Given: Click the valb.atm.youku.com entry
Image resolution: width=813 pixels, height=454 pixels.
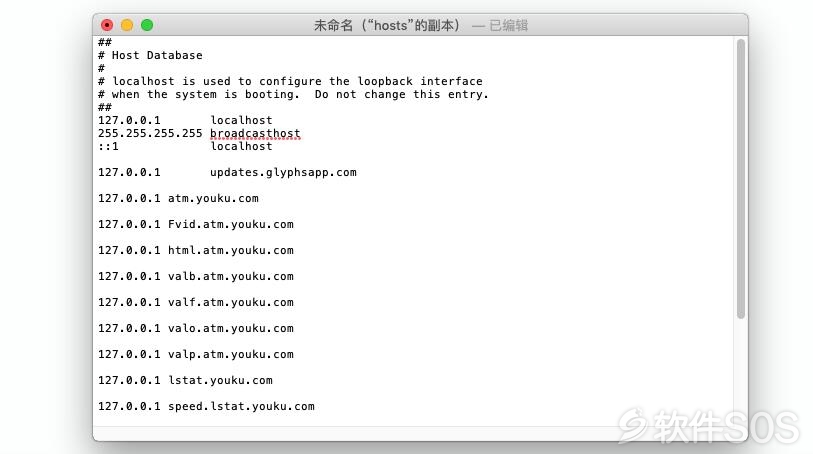Looking at the screenshot, I should point(231,276).
